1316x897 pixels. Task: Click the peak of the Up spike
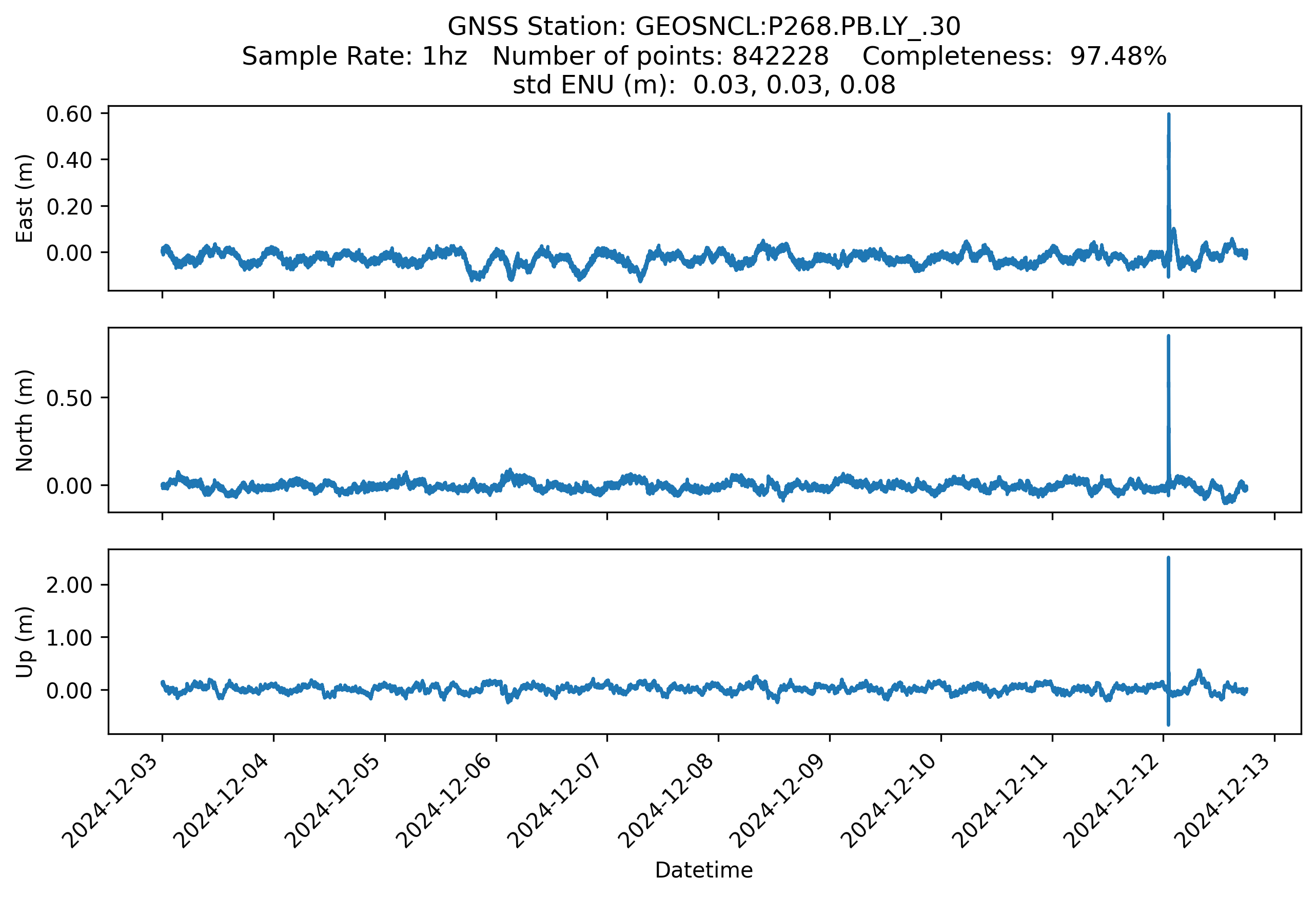tap(1168, 559)
